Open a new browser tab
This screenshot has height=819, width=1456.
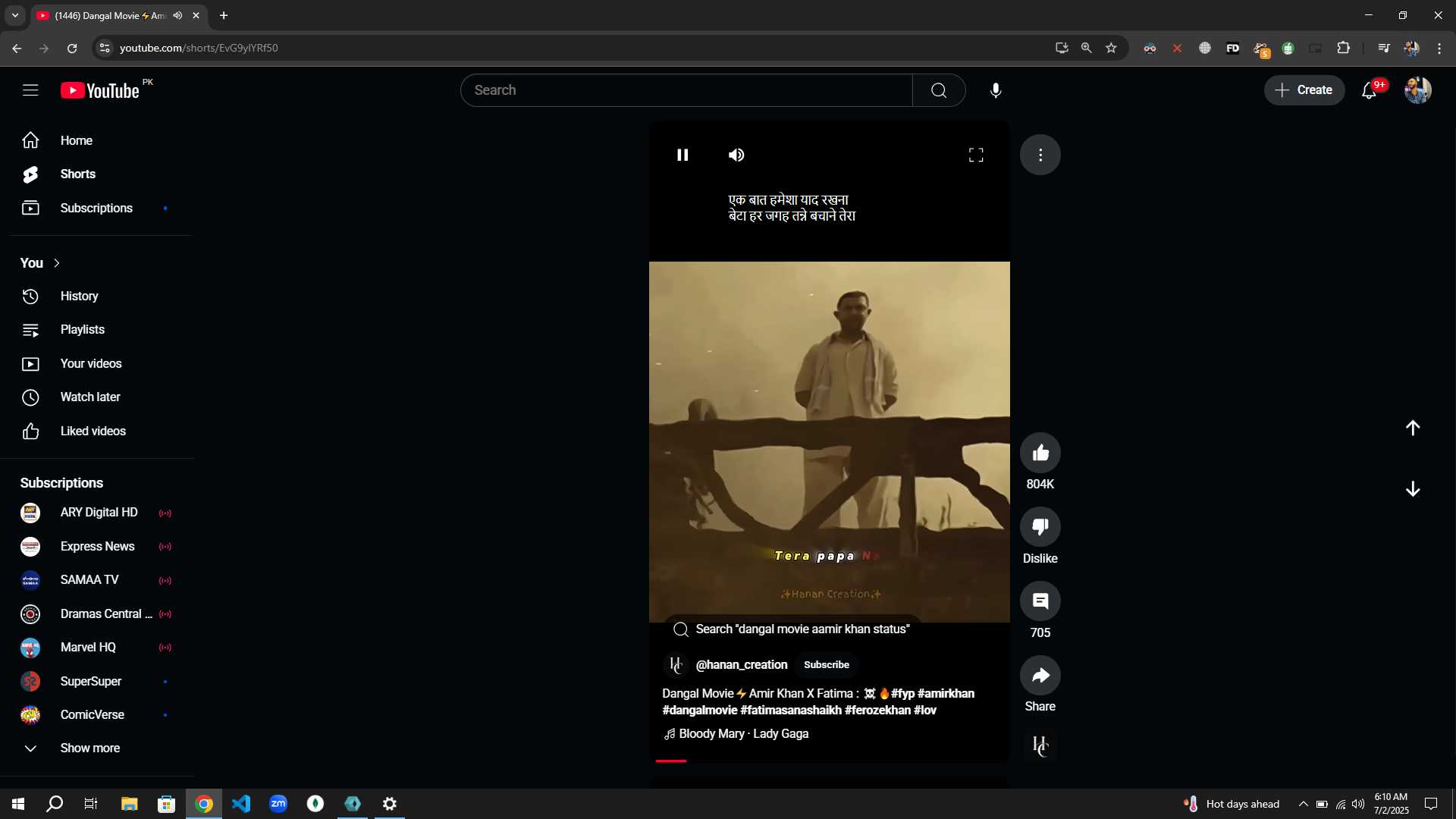(224, 15)
